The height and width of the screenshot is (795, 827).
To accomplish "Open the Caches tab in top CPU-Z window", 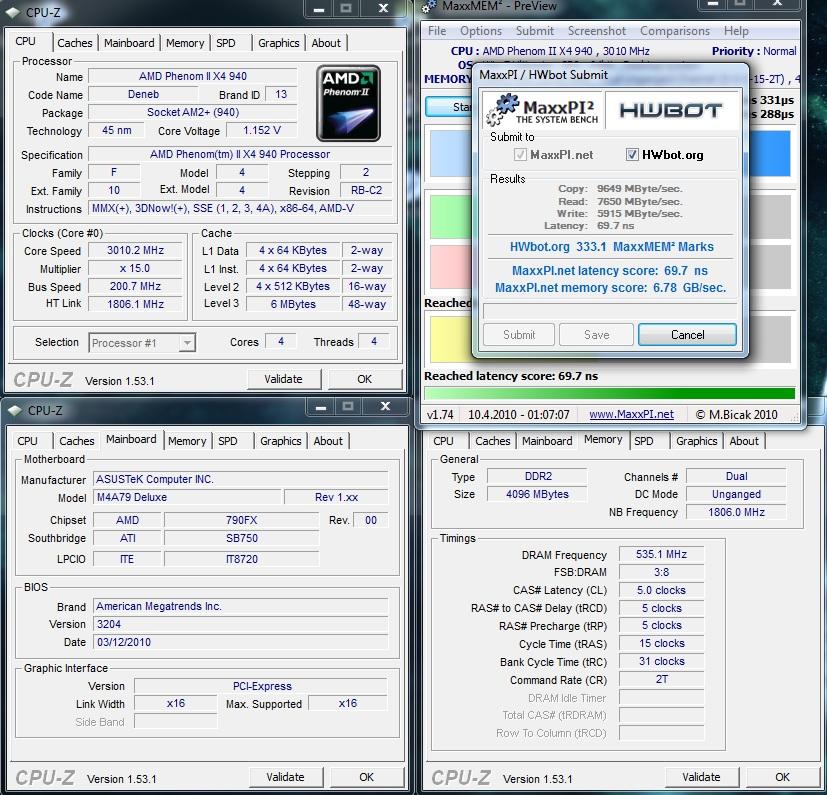I will 75,43.
